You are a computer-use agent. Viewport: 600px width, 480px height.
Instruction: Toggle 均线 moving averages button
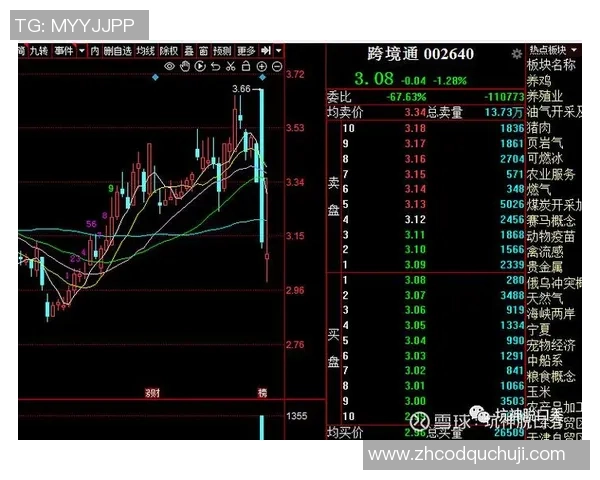(x=146, y=51)
